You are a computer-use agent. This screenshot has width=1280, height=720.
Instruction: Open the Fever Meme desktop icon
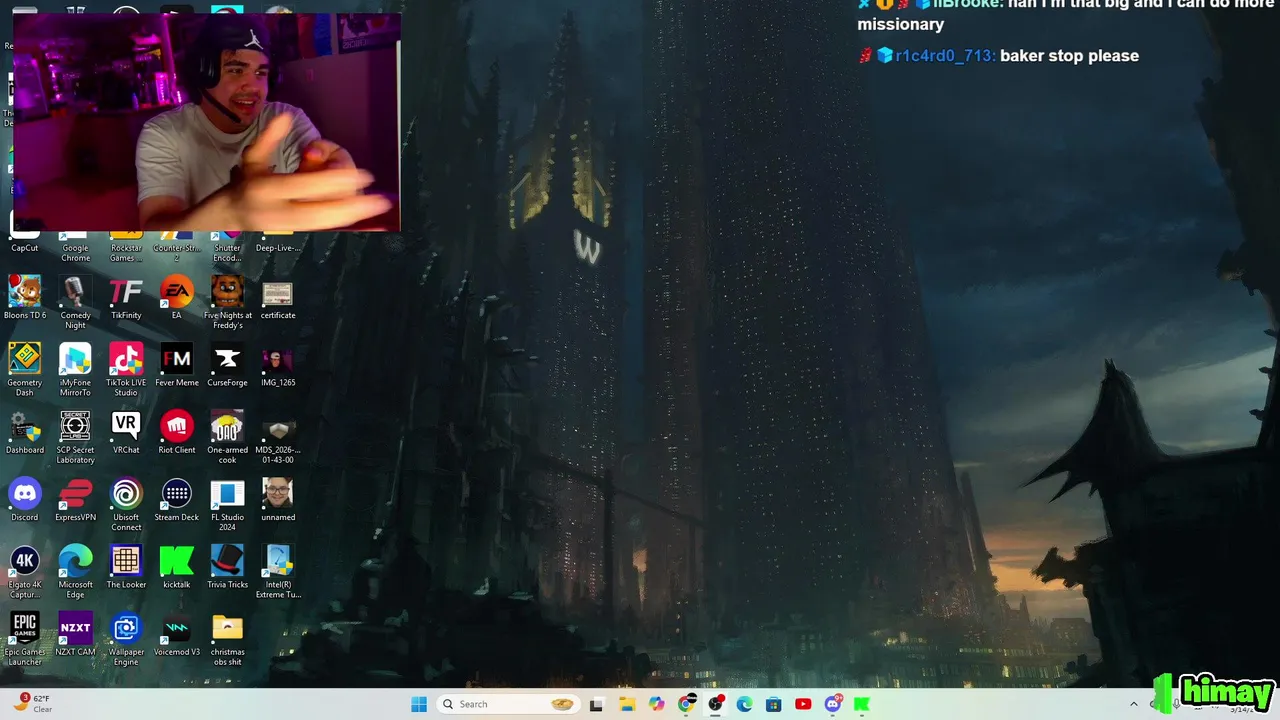[x=177, y=359]
